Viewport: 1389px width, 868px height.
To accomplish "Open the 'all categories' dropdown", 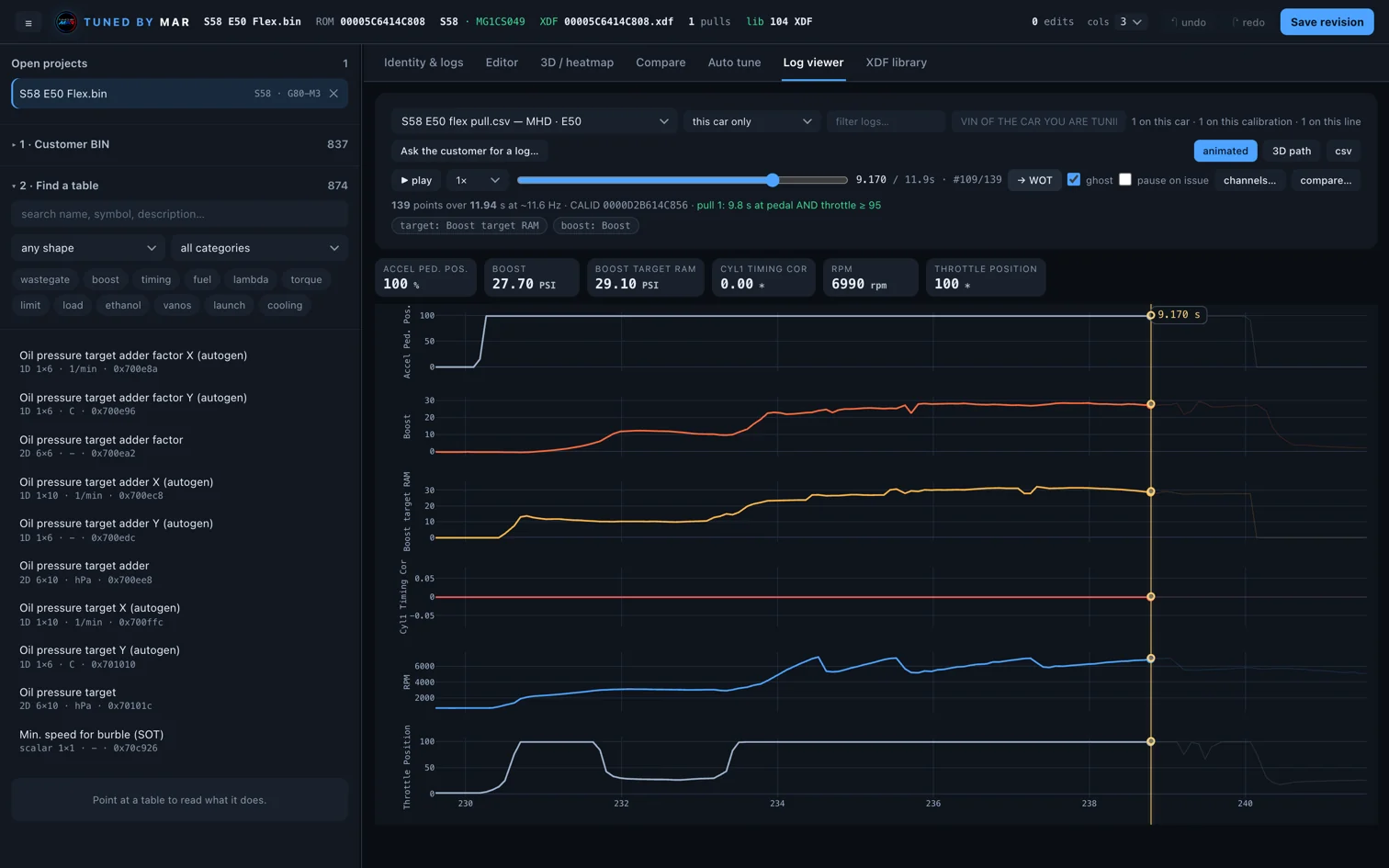I will [259, 248].
